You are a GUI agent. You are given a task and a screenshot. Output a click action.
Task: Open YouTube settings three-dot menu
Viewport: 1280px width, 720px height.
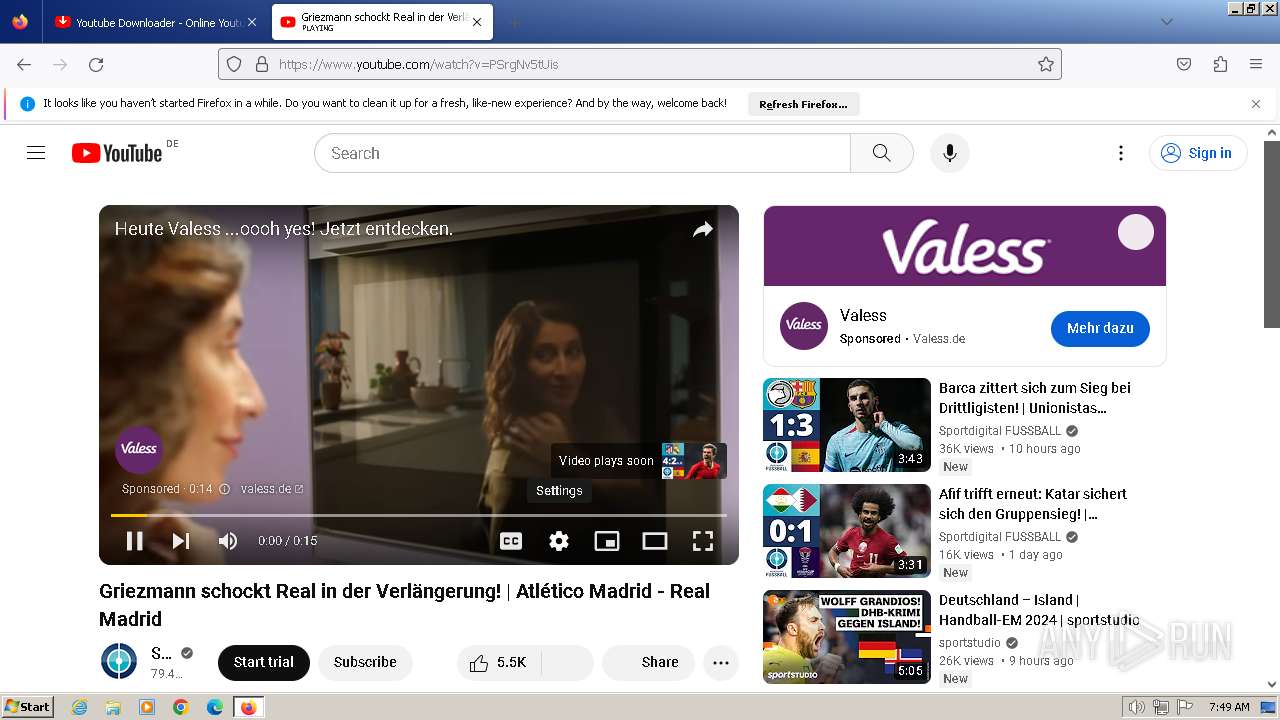pos(1121,153)
